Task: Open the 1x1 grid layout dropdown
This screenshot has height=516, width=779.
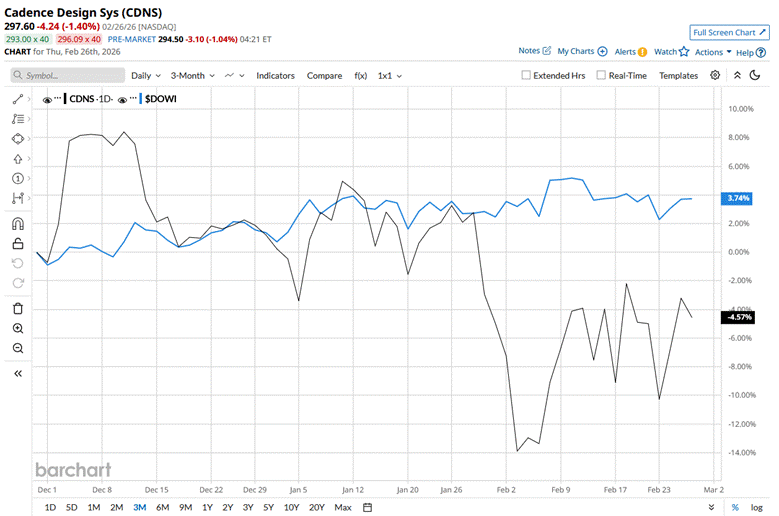Action: (390, 75)
